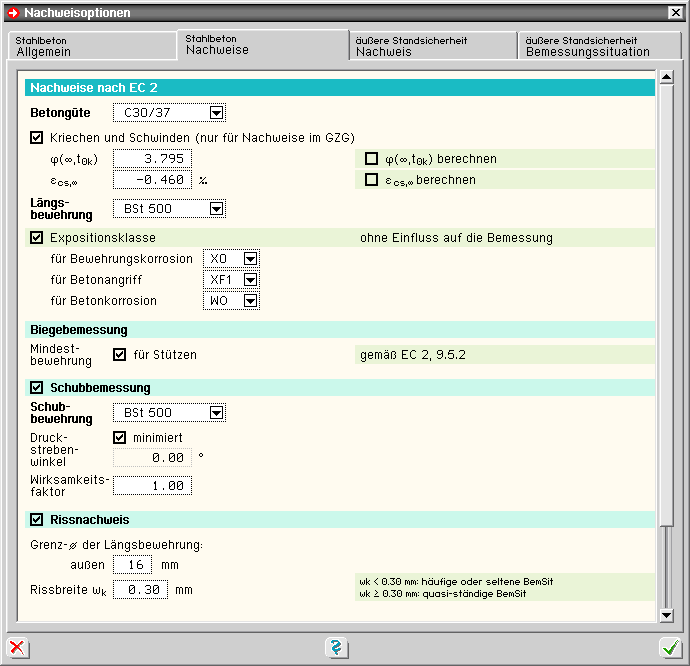Open the Betongüte C30/37 dropdown
This screenshot has height=666, width=690.
point(216,113)
